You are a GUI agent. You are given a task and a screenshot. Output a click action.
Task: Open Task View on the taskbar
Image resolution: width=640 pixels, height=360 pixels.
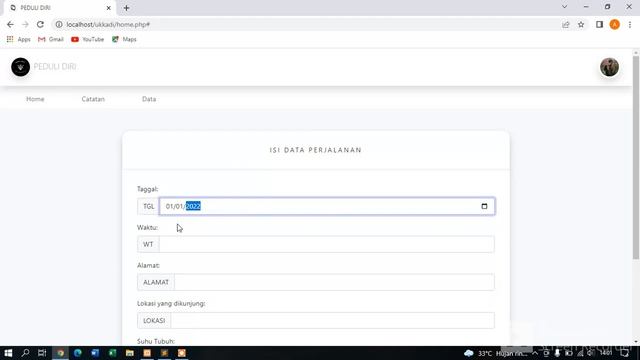click(x=42, y=353)
